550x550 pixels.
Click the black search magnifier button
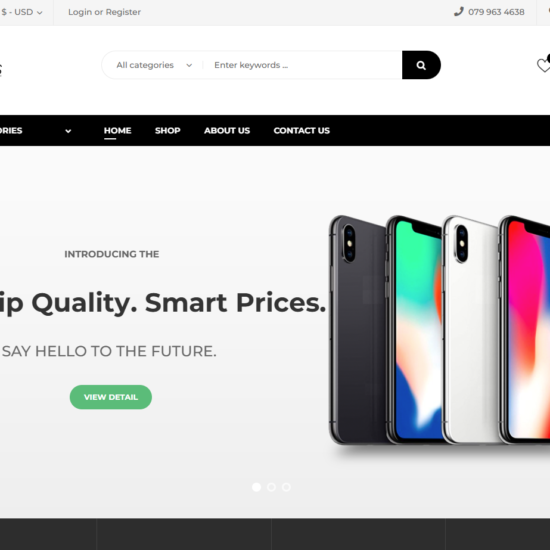point(421,65)
